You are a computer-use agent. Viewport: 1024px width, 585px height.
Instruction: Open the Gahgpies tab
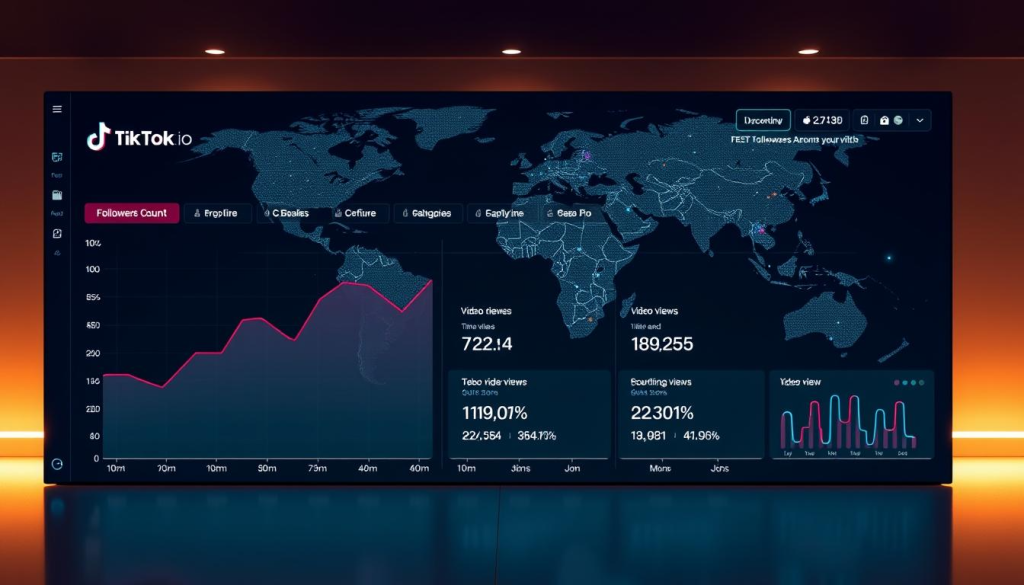point(431,213)
